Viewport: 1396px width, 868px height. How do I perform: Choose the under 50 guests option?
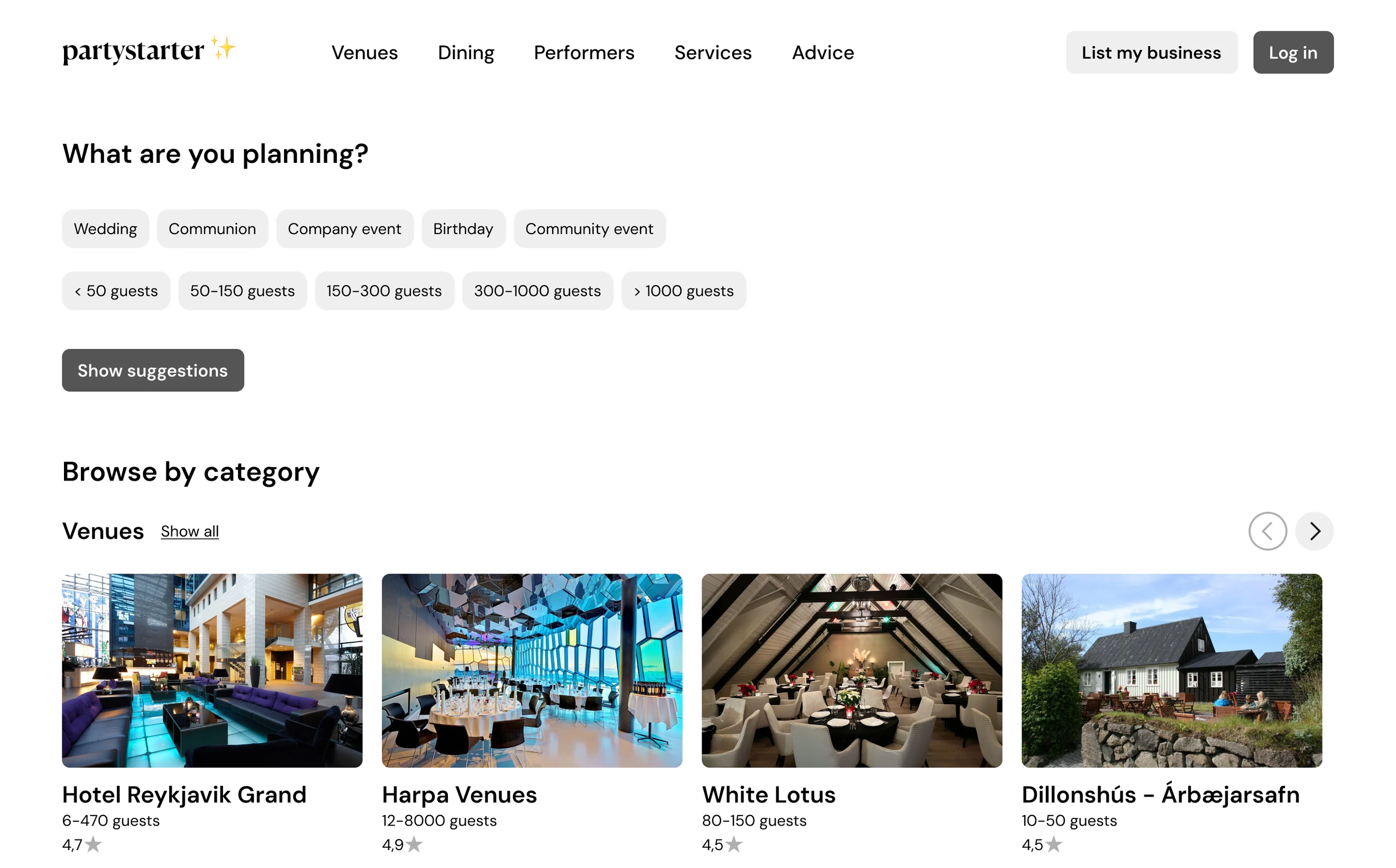click(116, 291)
